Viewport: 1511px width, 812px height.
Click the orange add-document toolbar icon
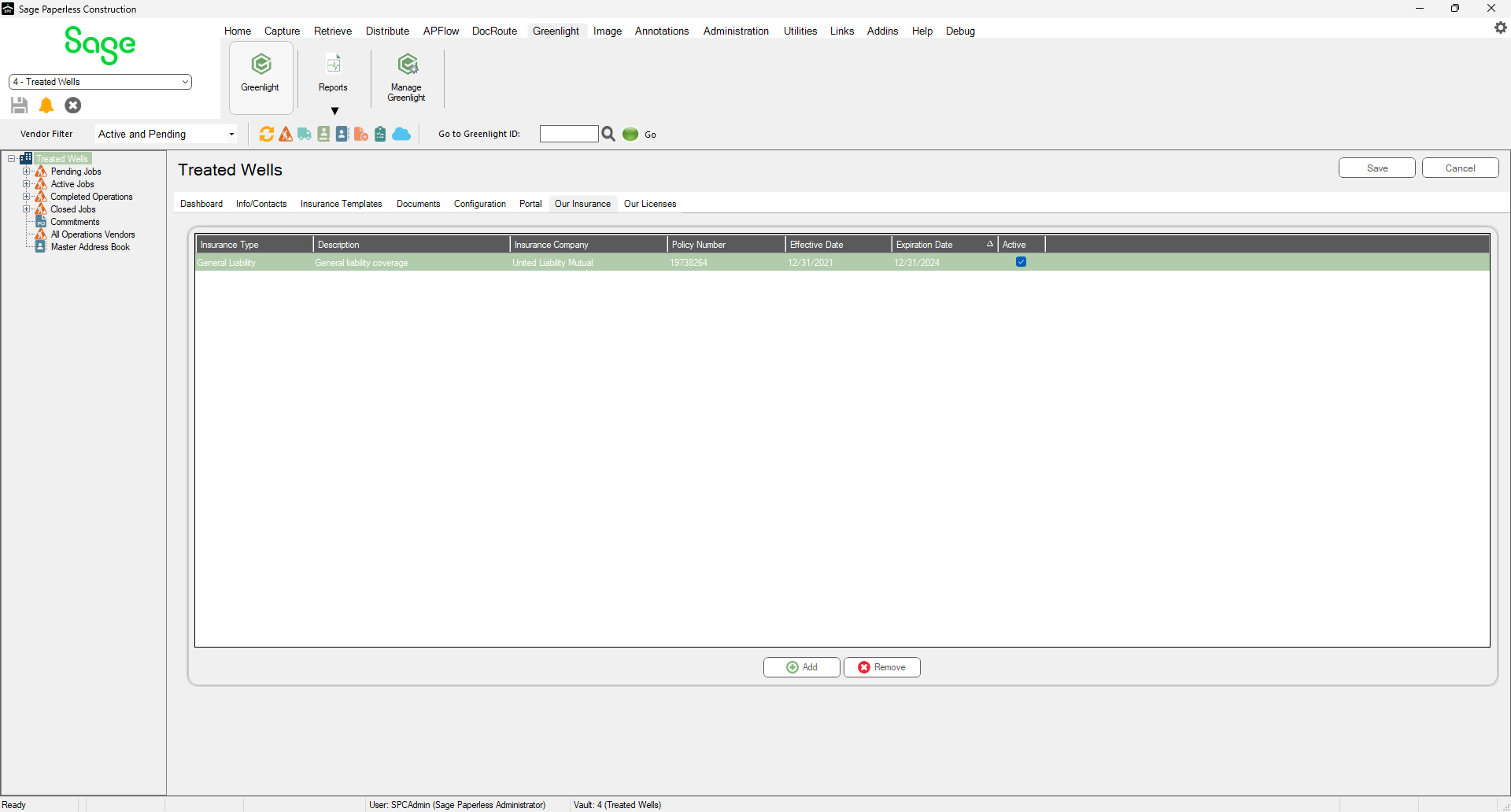(361, 135)
